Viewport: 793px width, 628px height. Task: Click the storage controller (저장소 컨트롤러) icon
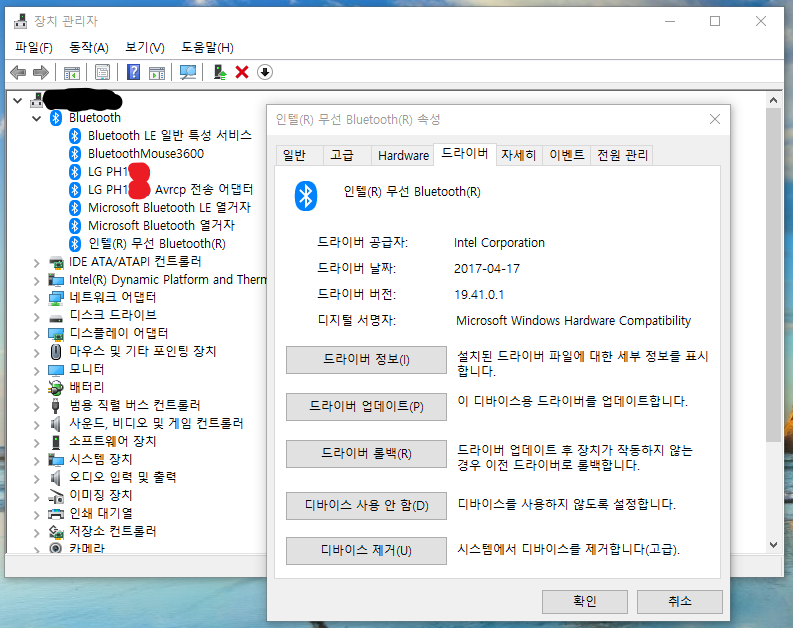click(x=56, y=531)
